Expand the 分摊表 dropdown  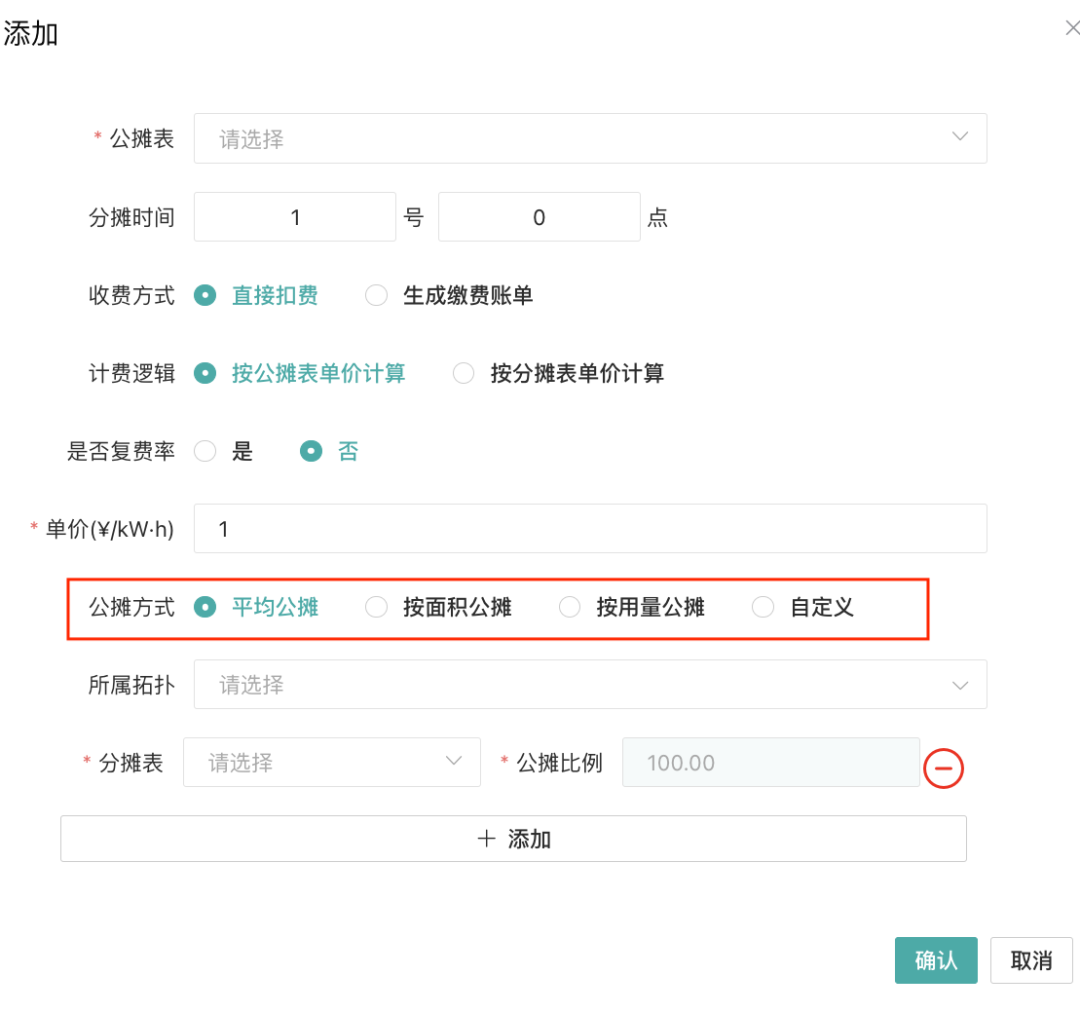click(332, 762)
